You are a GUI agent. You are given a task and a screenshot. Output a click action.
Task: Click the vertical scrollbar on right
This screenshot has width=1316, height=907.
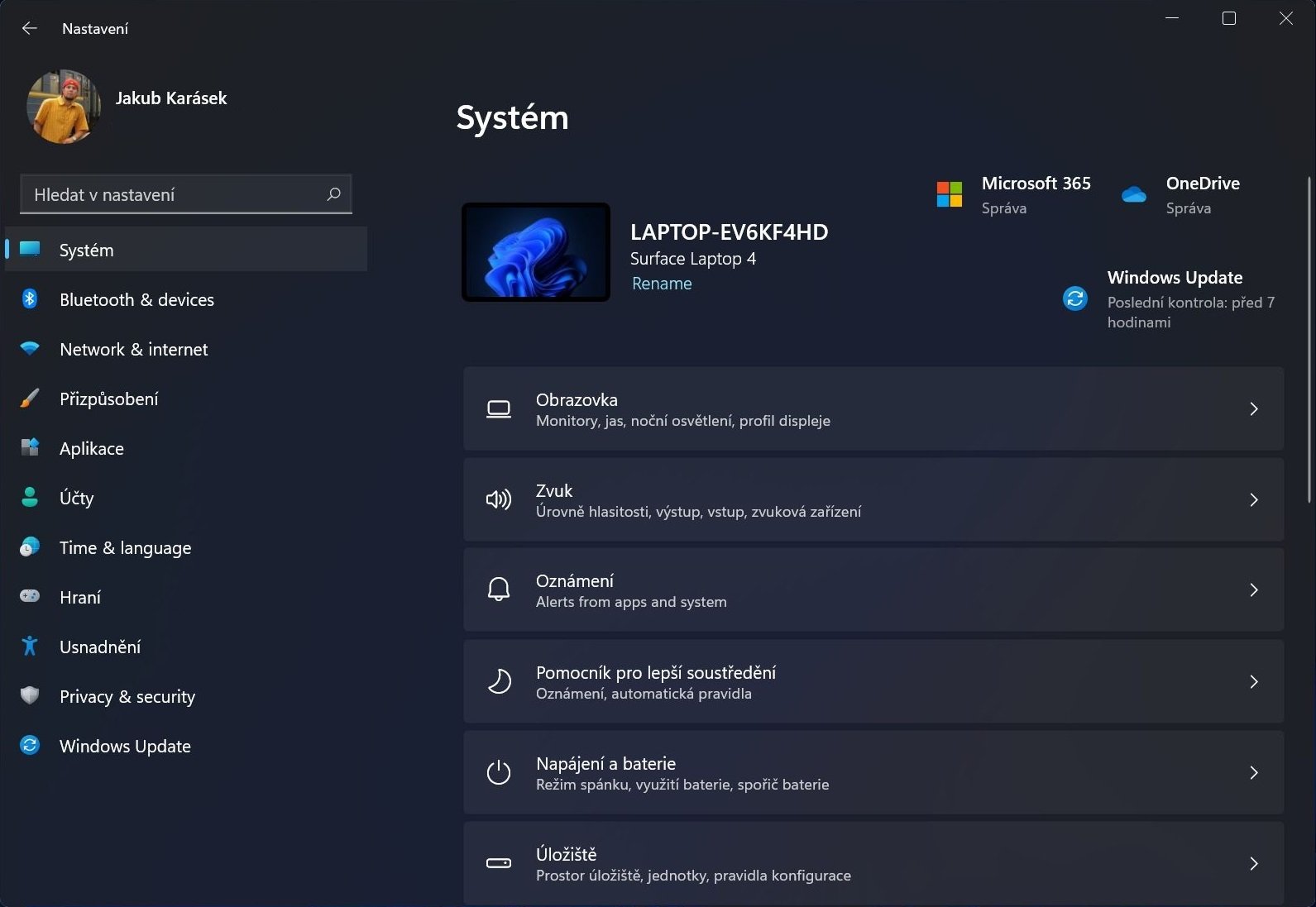(1309, 339)
